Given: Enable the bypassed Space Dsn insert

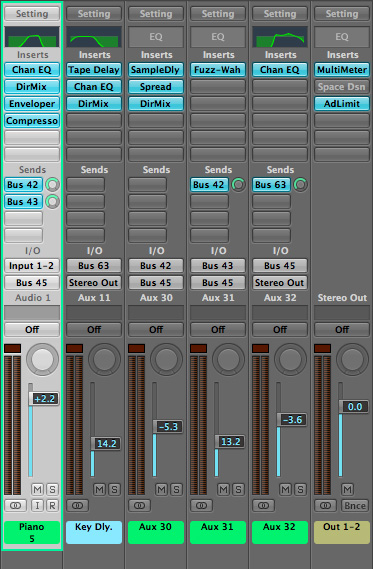Looking at the screenshot, I should (342, 87).
